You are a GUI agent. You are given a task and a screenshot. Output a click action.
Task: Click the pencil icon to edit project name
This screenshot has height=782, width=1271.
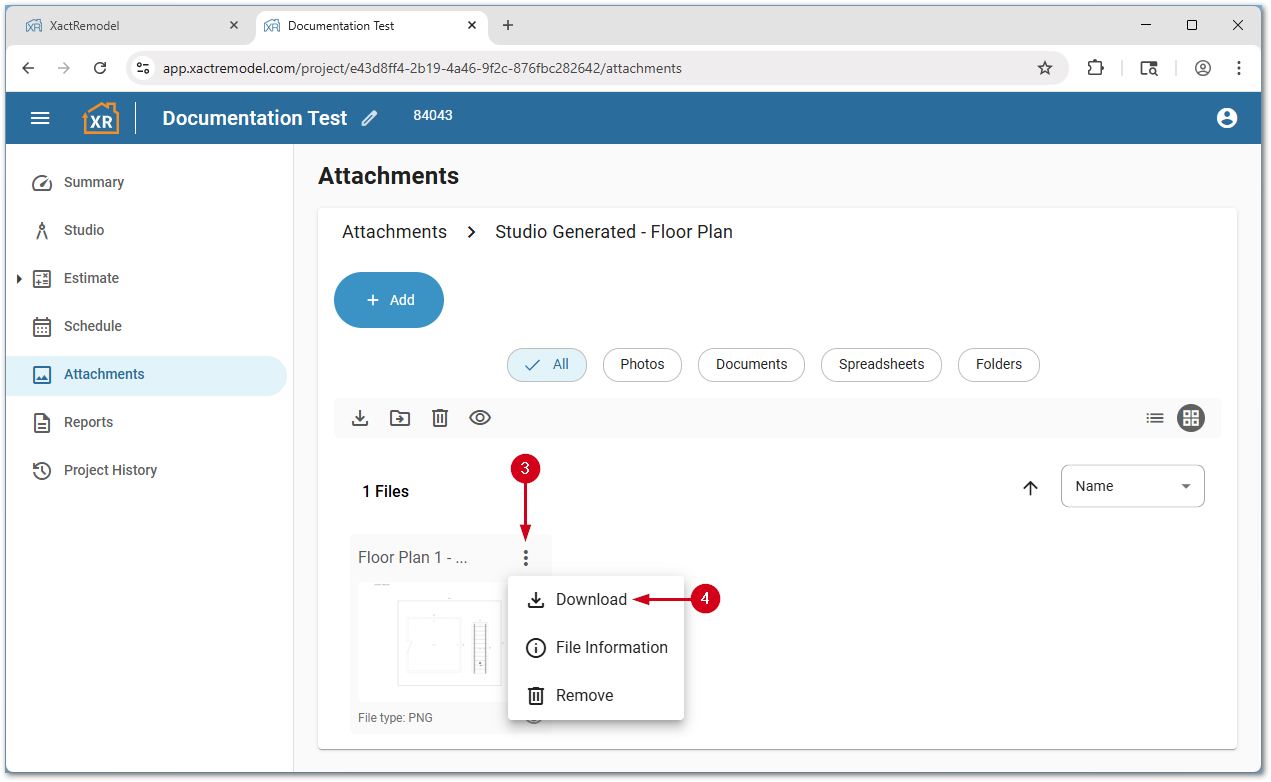point(370,118)
